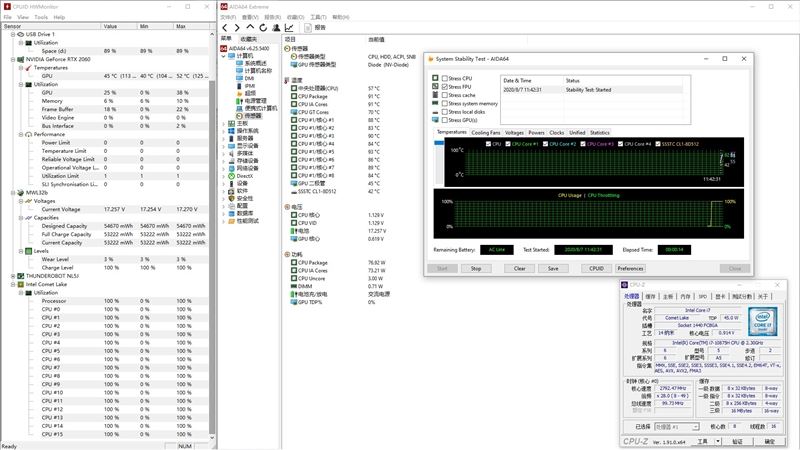Collapse the NVIDIA GeForce RTX 2060 node
The height and width of the screenshot is (450, 800).
click(13, 59)
